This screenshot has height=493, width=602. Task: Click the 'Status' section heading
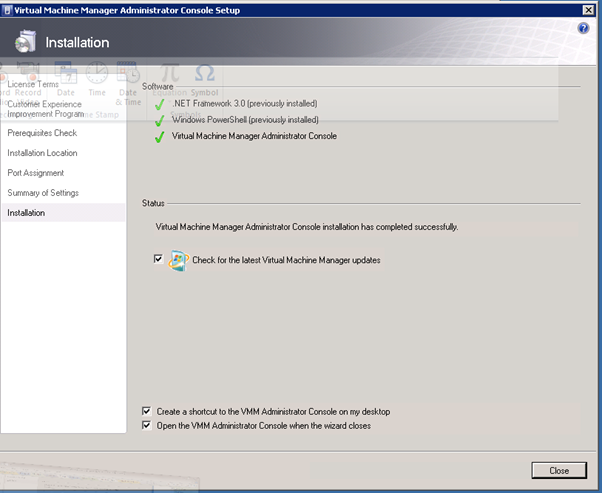(x=153, y=203)
